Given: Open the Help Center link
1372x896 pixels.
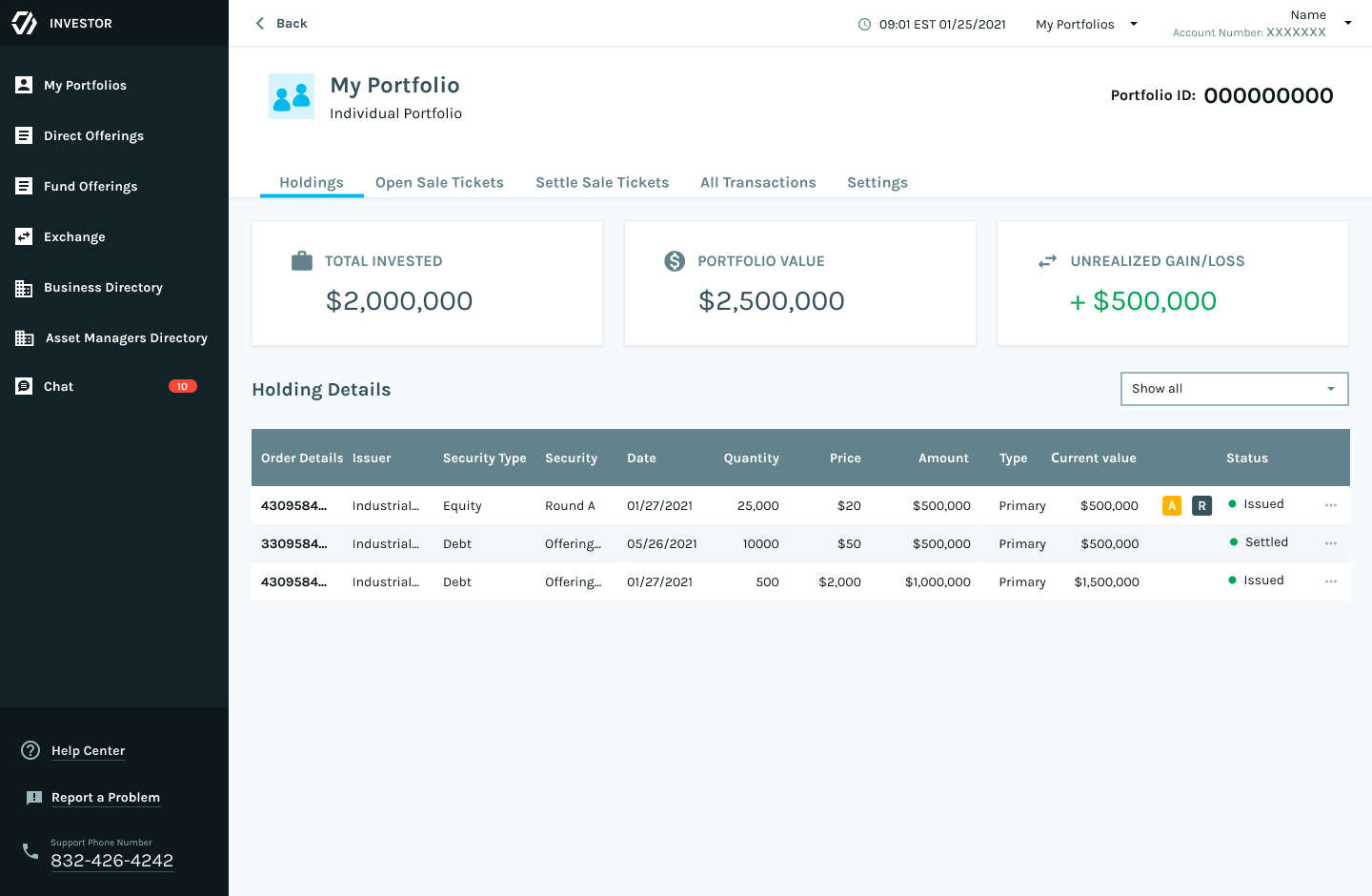Looking at the screenshot, I should [x=88, y=751].
